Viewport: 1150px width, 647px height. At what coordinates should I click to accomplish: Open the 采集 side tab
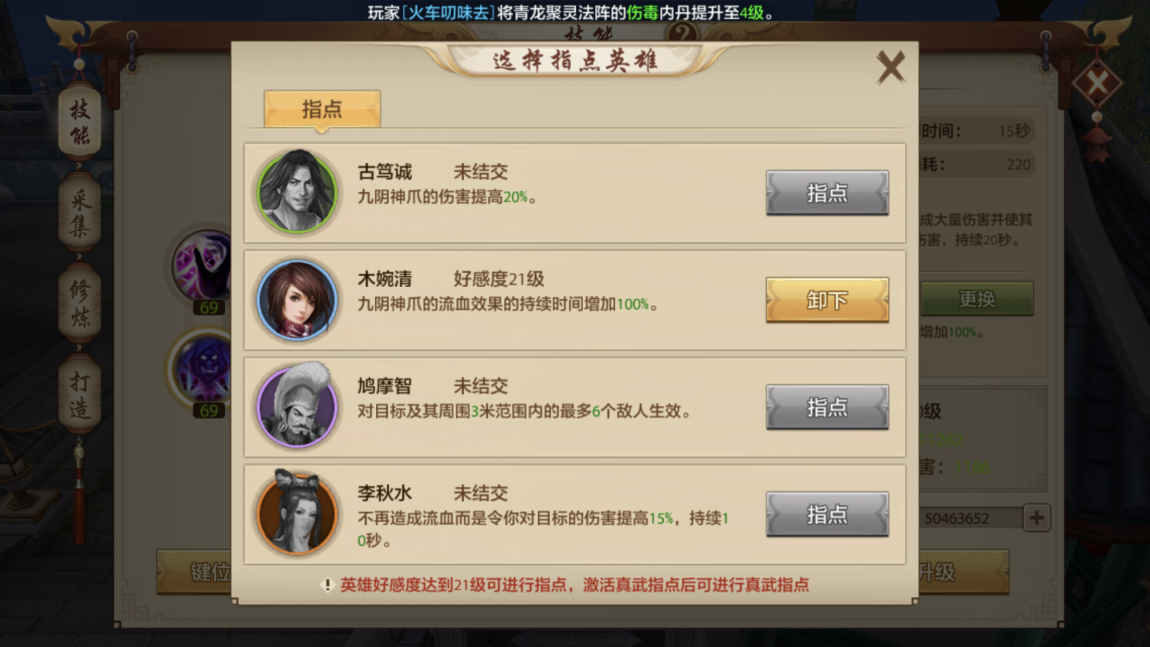pyautogui.click(x=80, y=212)
